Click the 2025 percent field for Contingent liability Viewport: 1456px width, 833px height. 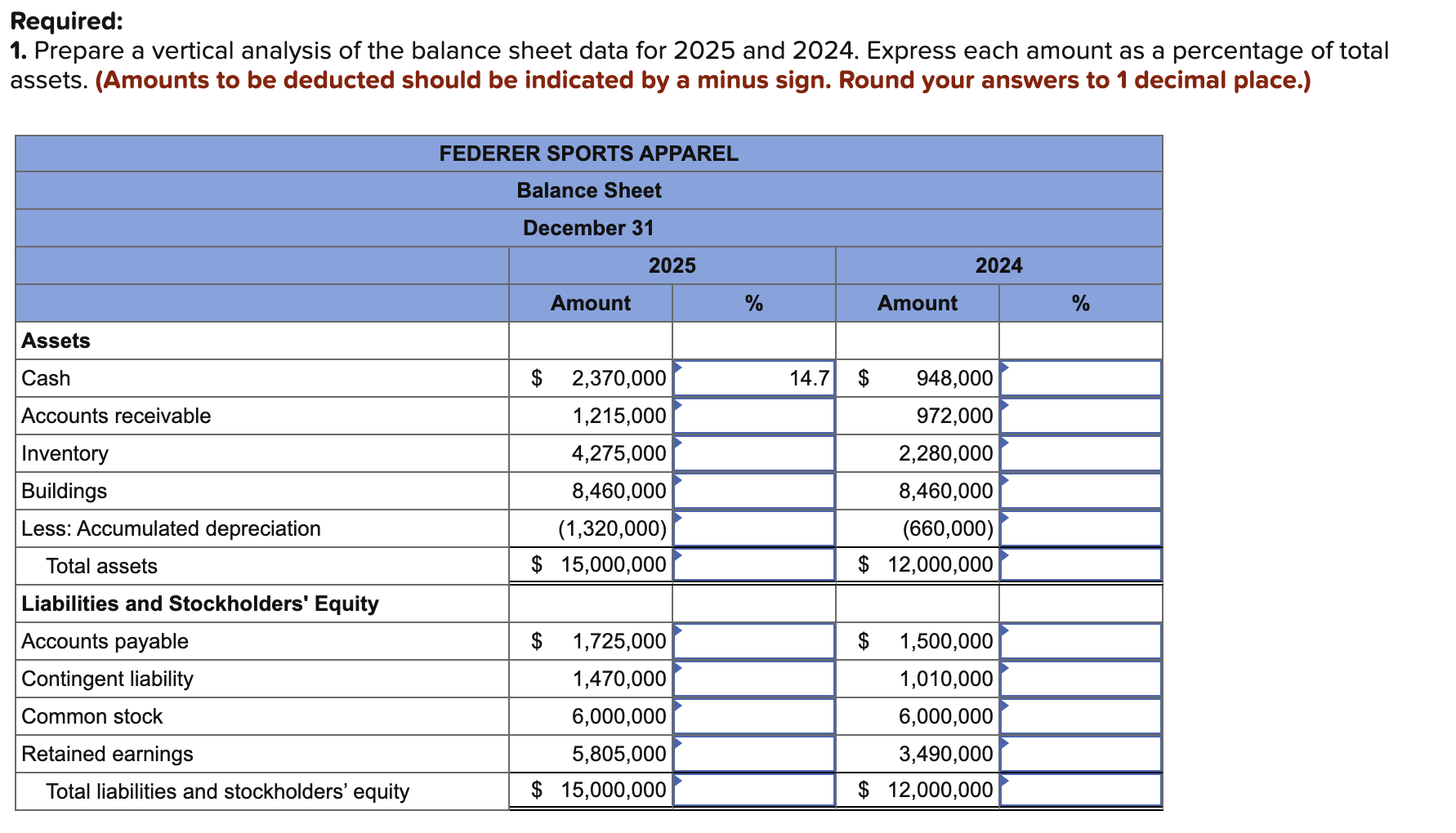(754, 679)
